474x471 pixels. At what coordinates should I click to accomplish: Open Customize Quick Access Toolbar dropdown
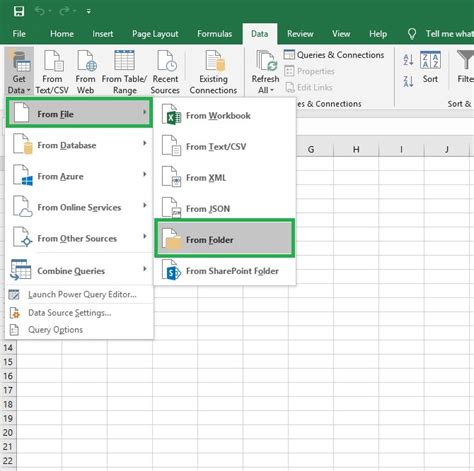pos(89,11)
